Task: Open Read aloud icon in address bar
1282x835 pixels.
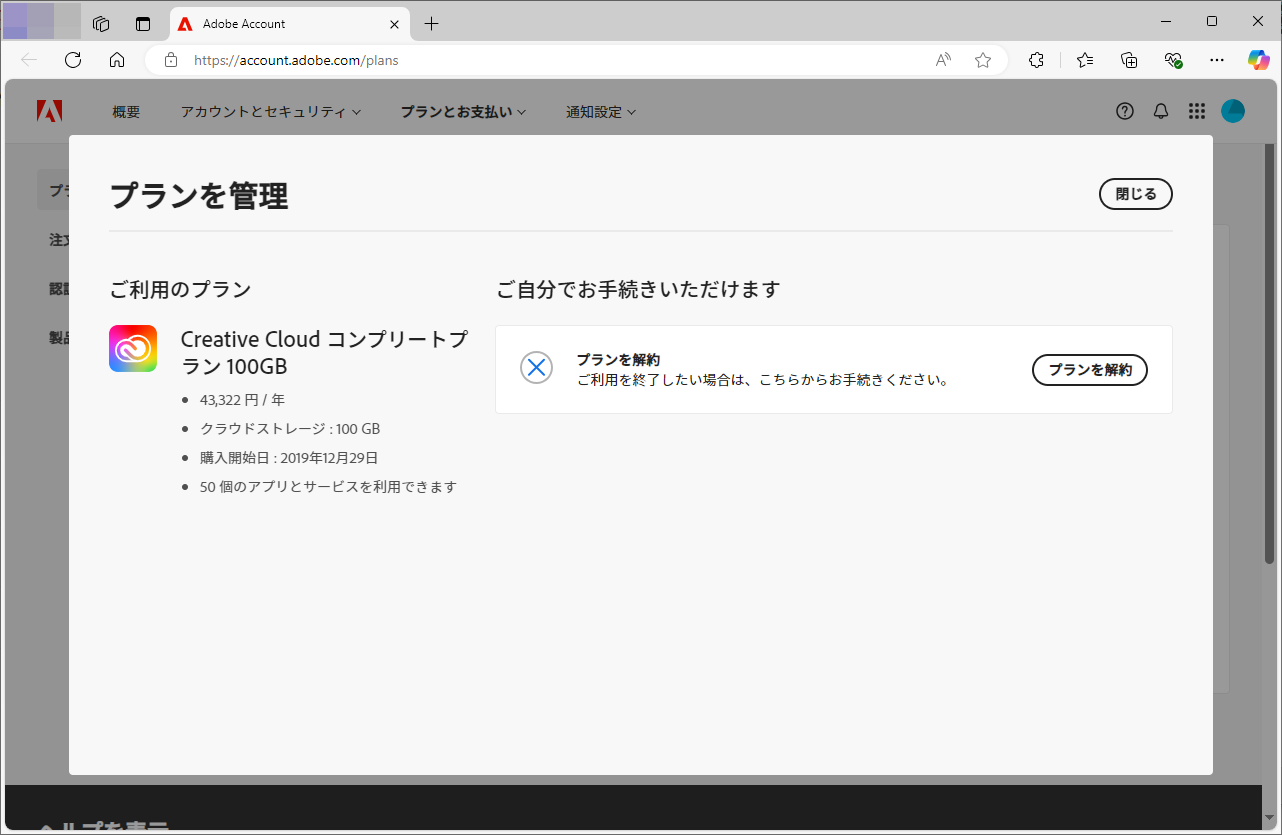Action: (943, 60)
